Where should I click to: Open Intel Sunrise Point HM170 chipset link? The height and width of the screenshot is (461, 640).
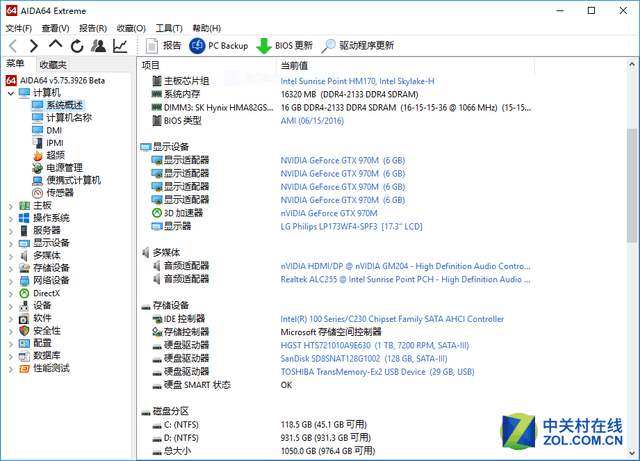point(357,81)
